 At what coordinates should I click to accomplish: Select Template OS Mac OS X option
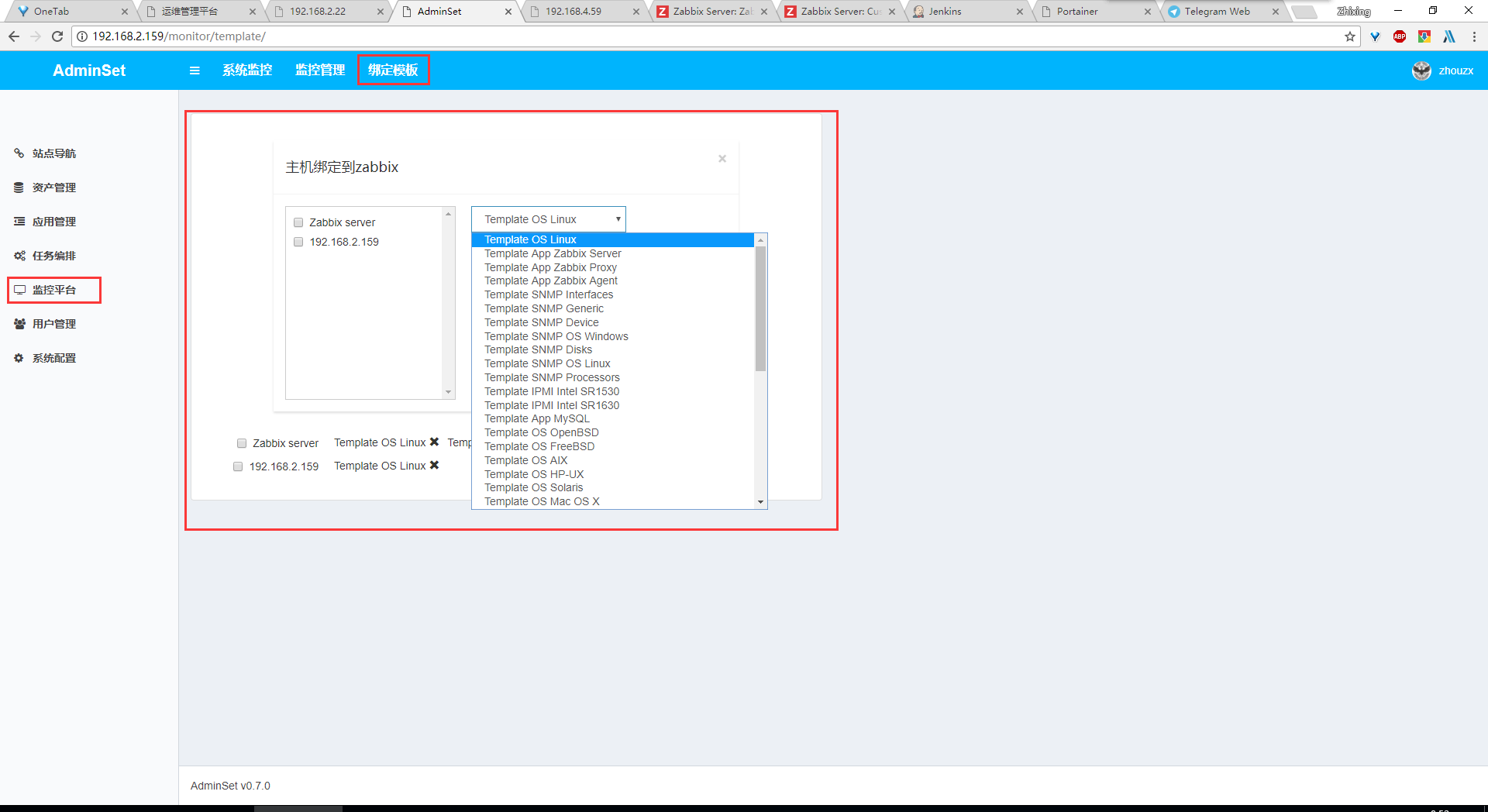[x=613, y=501]
